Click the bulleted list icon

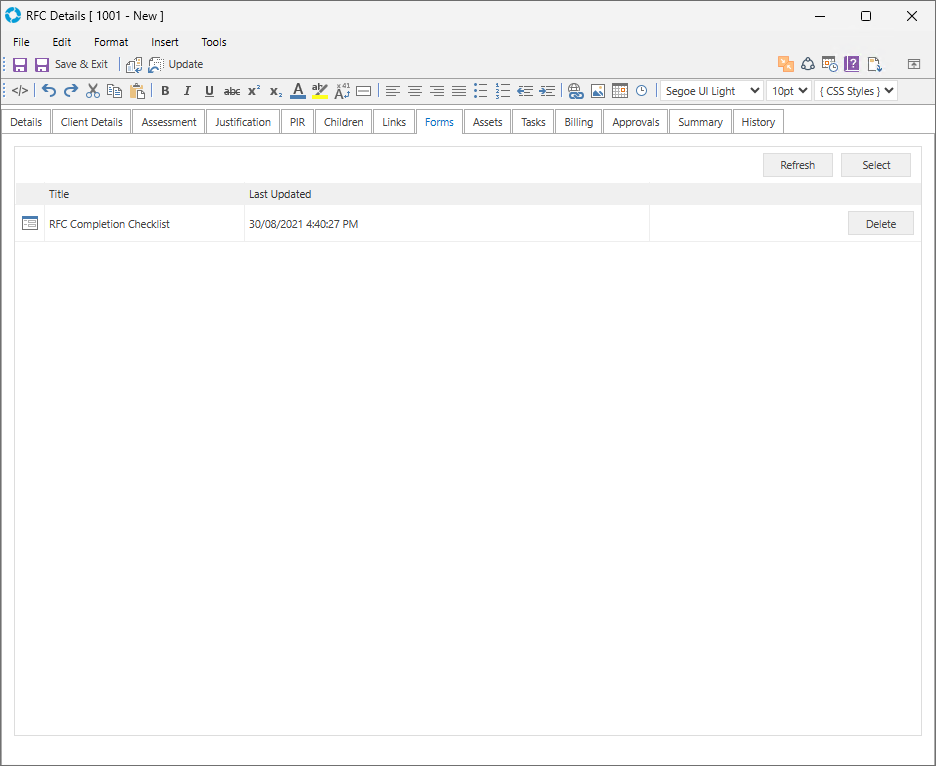(481, 91)
